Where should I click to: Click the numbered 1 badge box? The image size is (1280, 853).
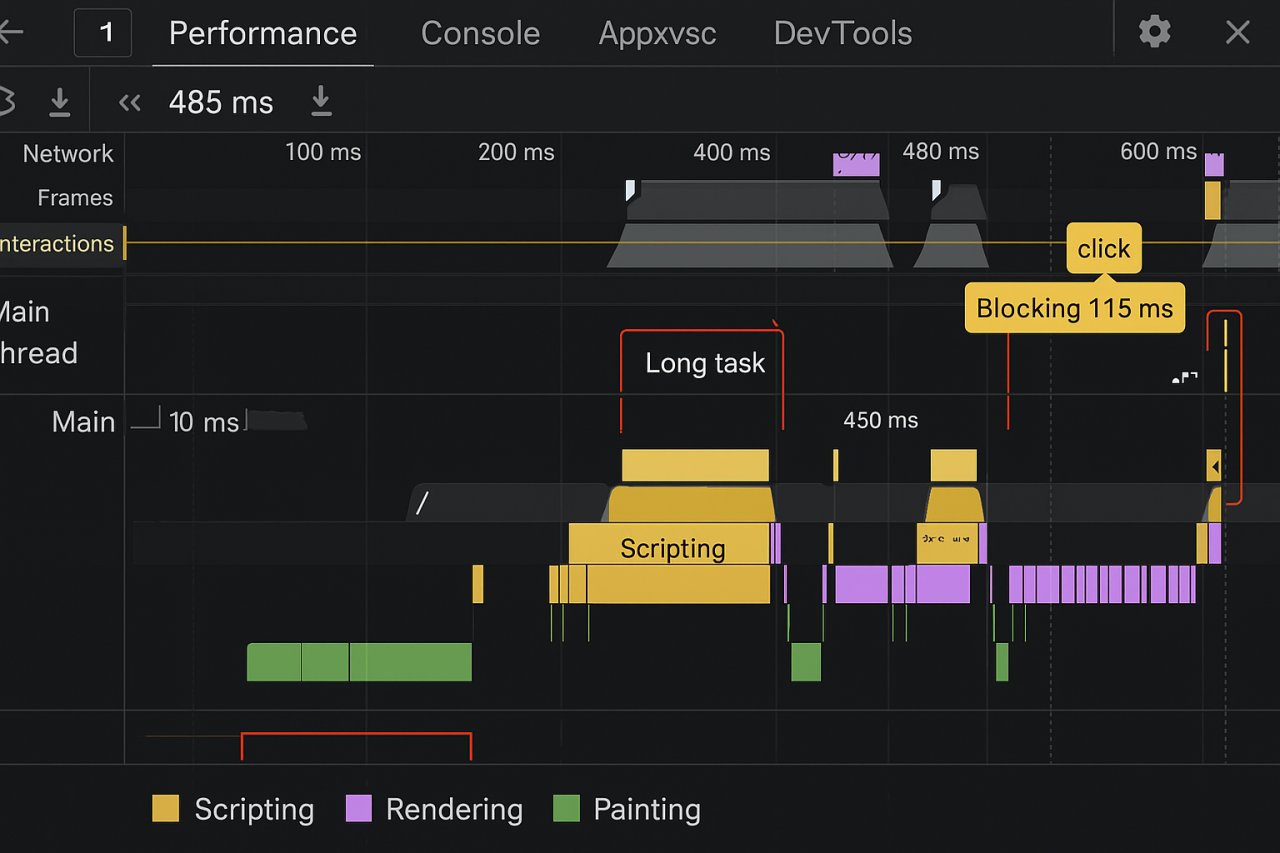pyautogui.click(x=103, y=33)
